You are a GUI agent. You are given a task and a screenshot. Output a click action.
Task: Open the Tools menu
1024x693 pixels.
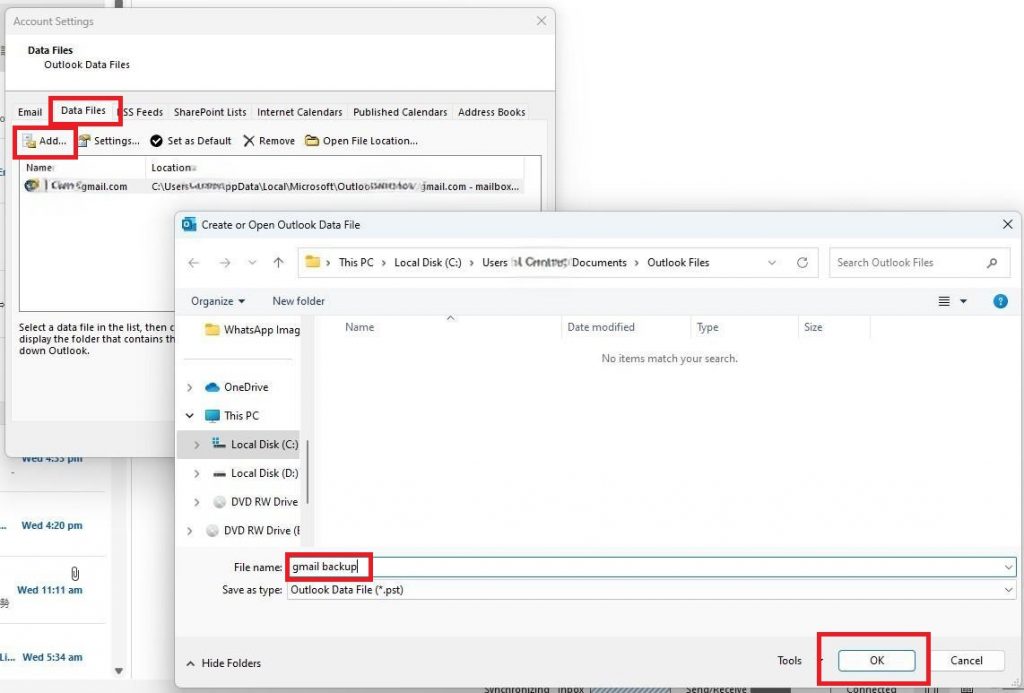click(x=789, y=660)
